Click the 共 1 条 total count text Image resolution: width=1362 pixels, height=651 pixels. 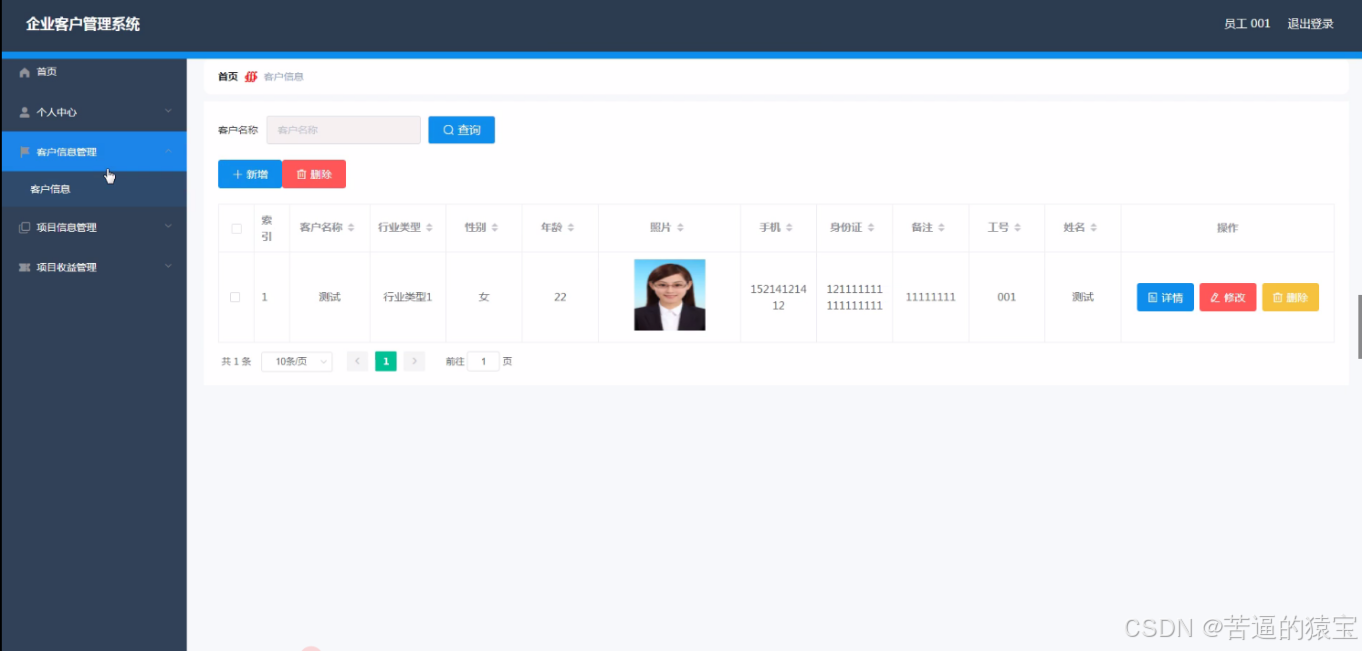point(236,362)
